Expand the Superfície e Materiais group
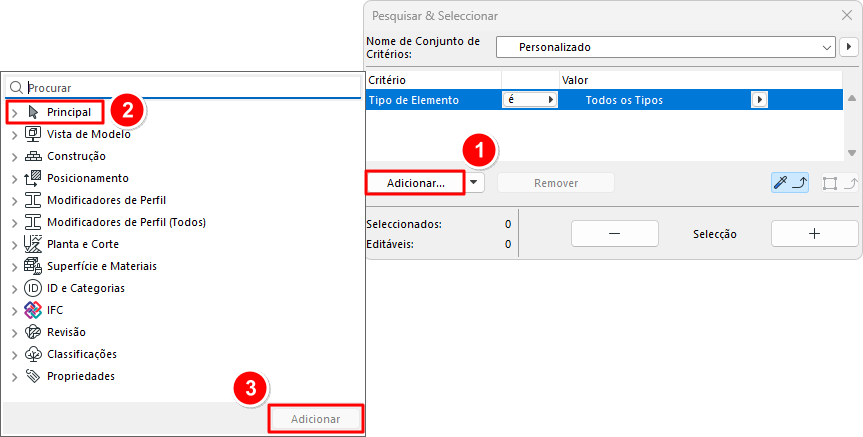The width and height of the screenshot is (863, 437). tap(15, 267)
